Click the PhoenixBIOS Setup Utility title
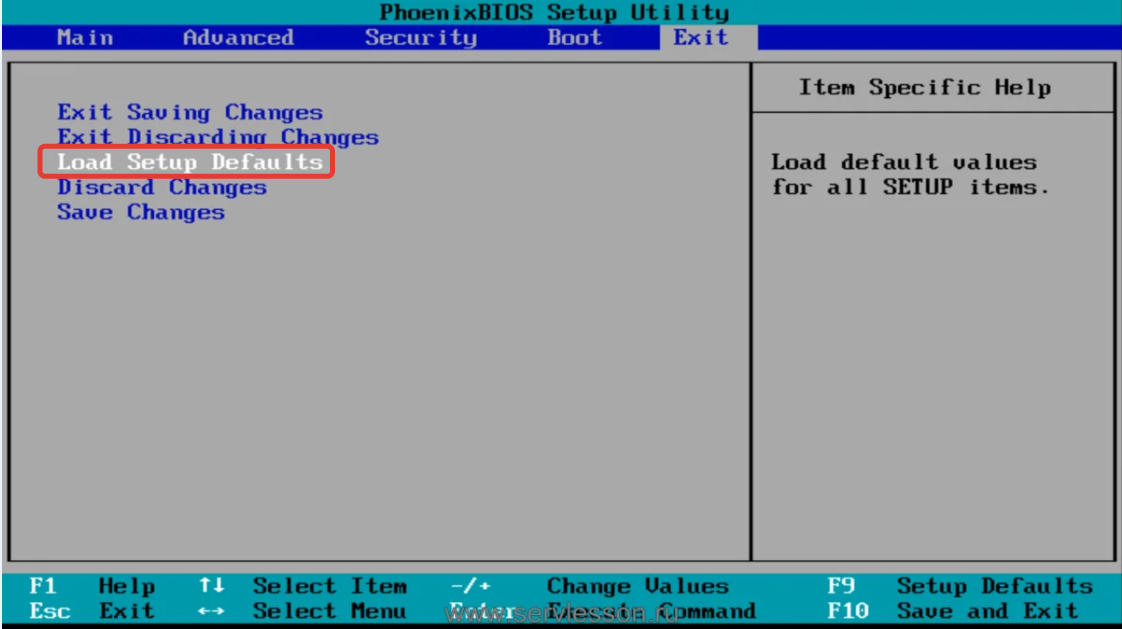The width and height of the screenshot is (1122, 629). coord(554,13)
